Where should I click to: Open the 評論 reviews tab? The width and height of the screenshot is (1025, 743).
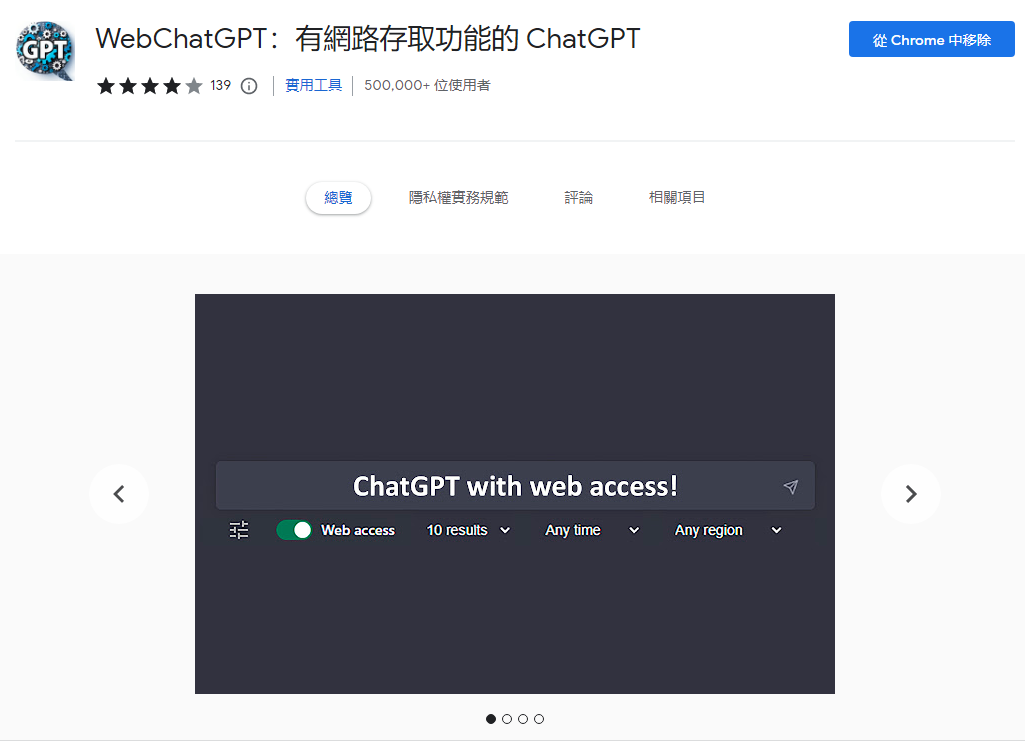pos(579,197)
